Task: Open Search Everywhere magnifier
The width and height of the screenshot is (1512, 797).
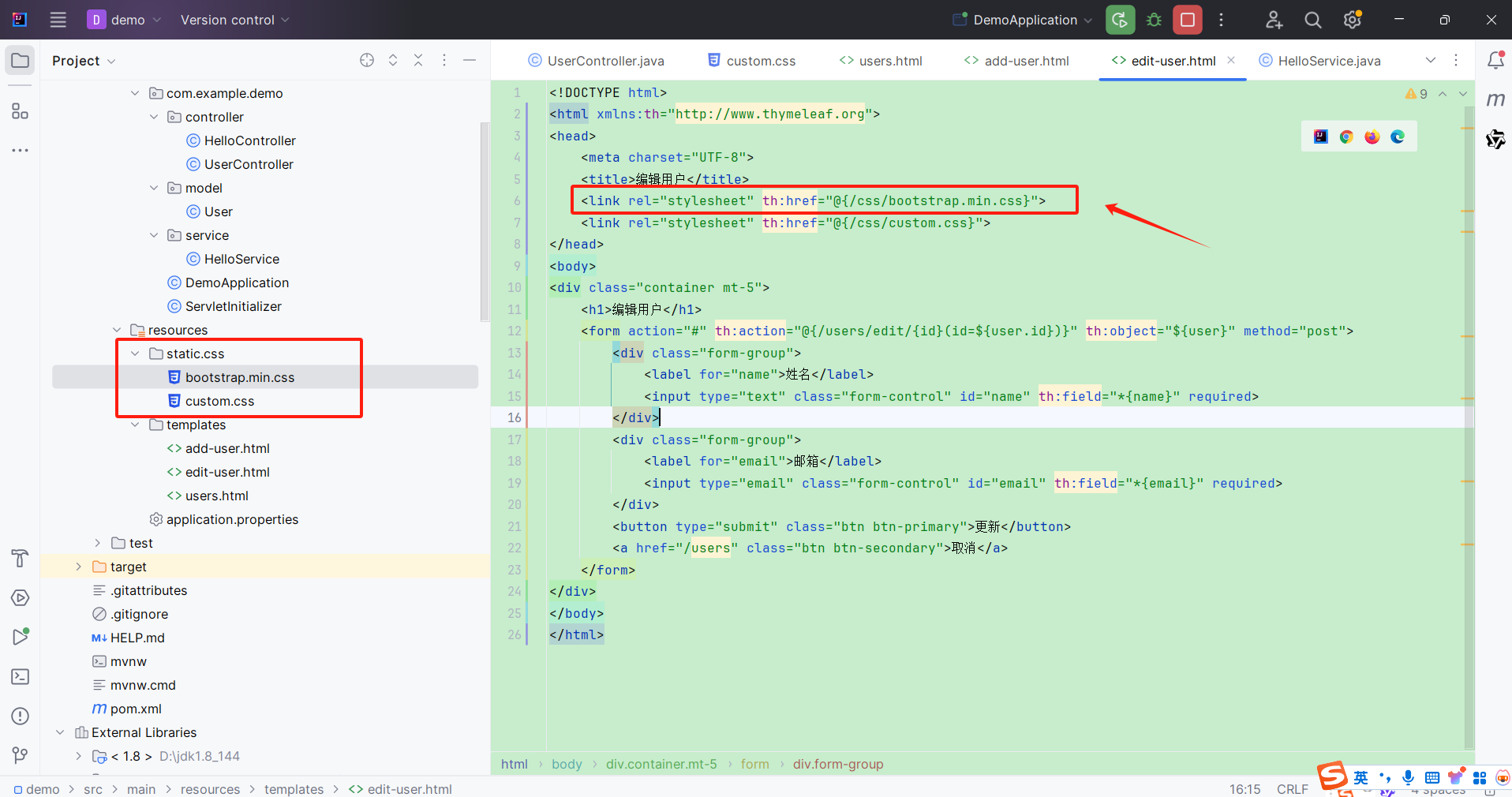Action: click(1312, 20)
